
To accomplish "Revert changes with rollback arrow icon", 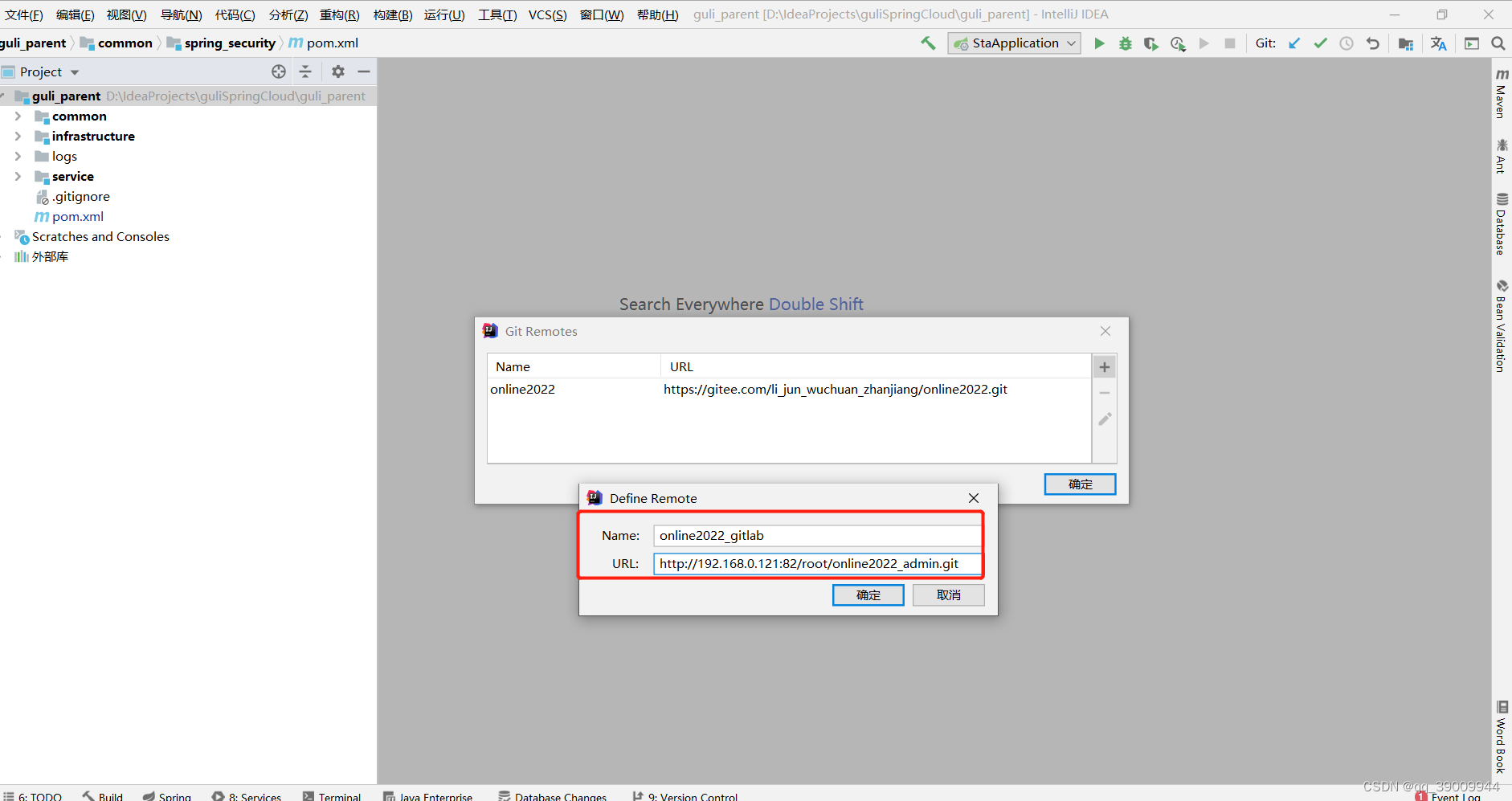I will coord(1373,43).
